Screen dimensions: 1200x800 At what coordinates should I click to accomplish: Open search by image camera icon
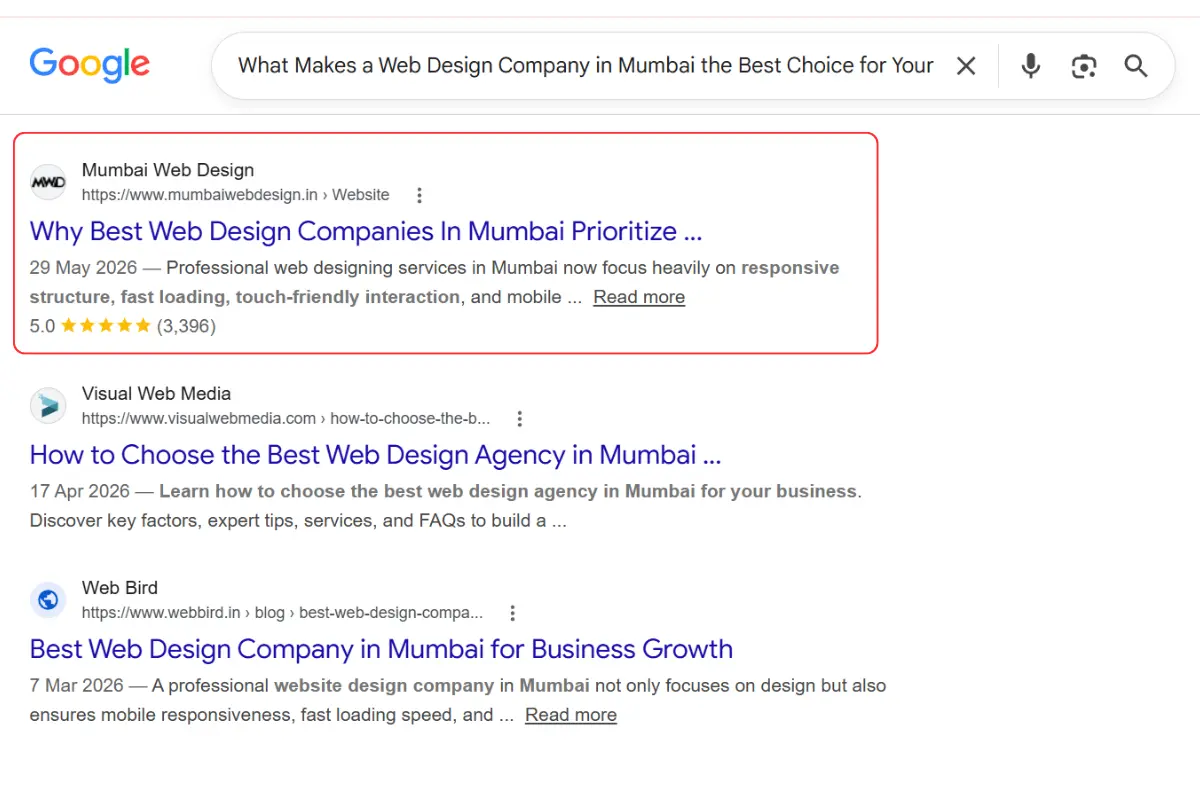pos(1084,66)
